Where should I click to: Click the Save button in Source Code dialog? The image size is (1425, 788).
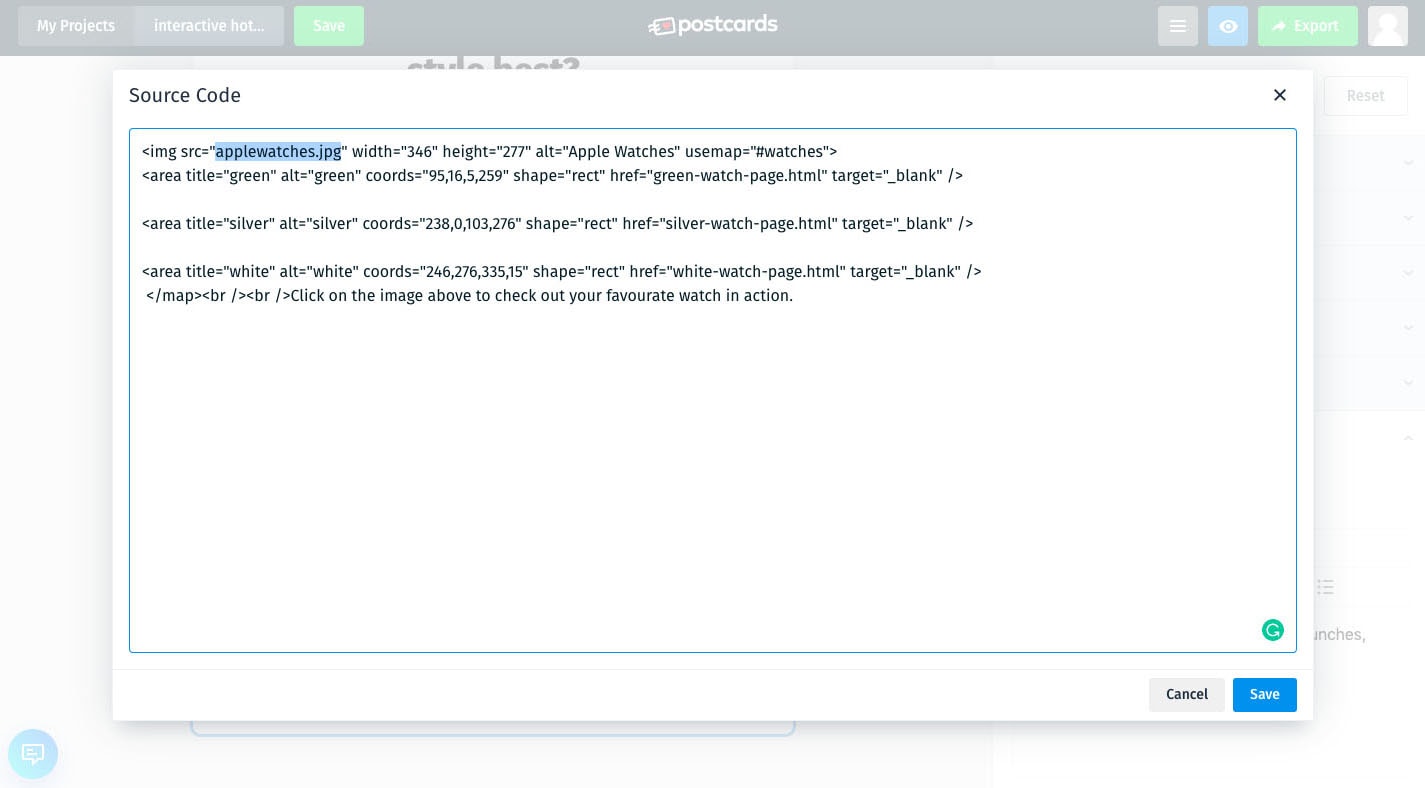(1264, 694)
